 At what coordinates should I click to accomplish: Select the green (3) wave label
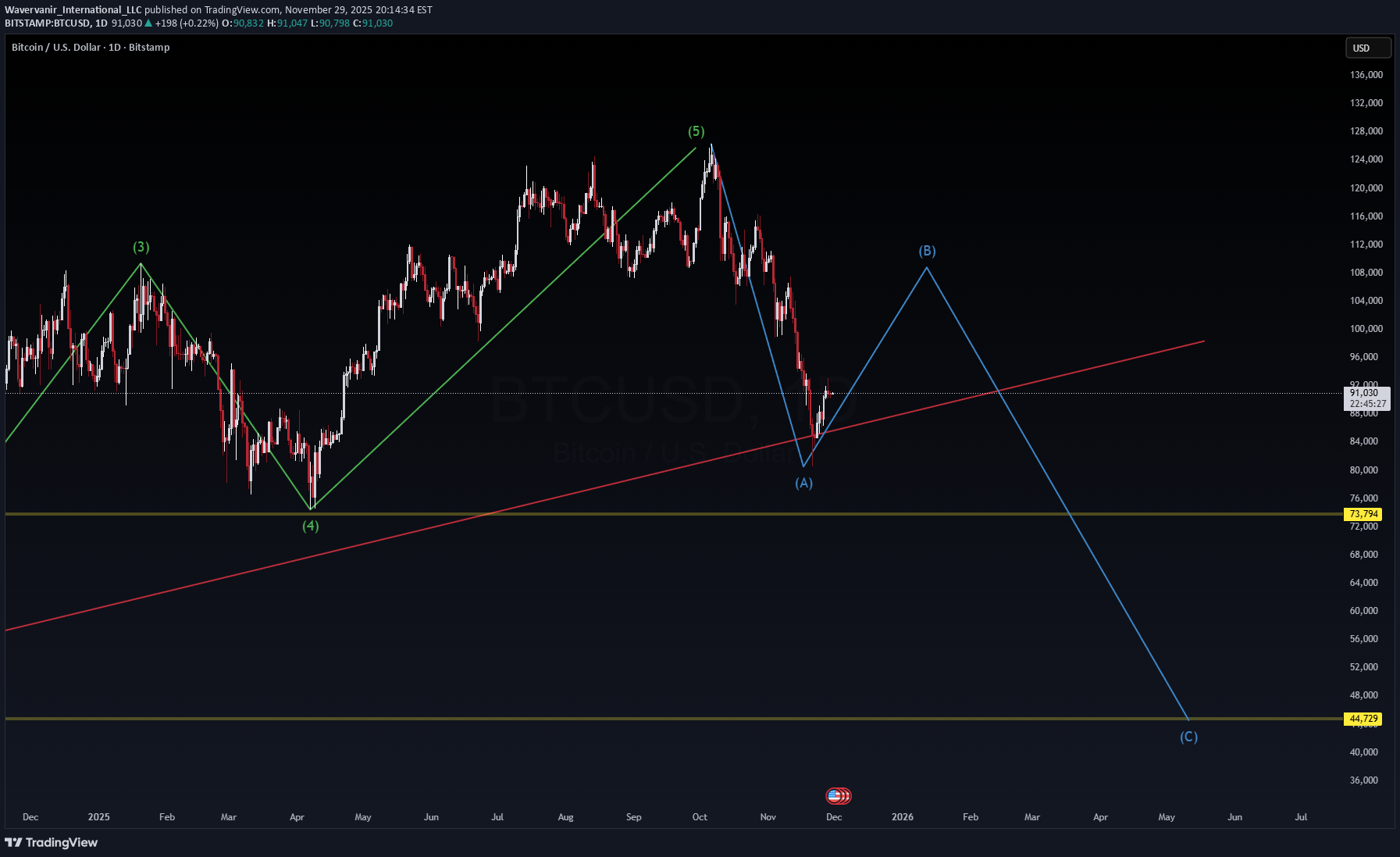[x=141, y=247]
